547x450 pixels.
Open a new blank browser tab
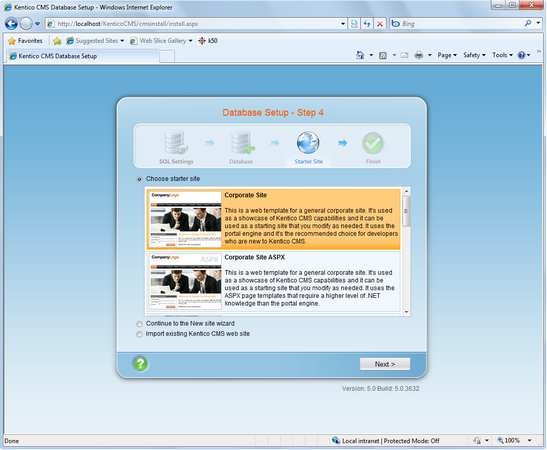167,56
